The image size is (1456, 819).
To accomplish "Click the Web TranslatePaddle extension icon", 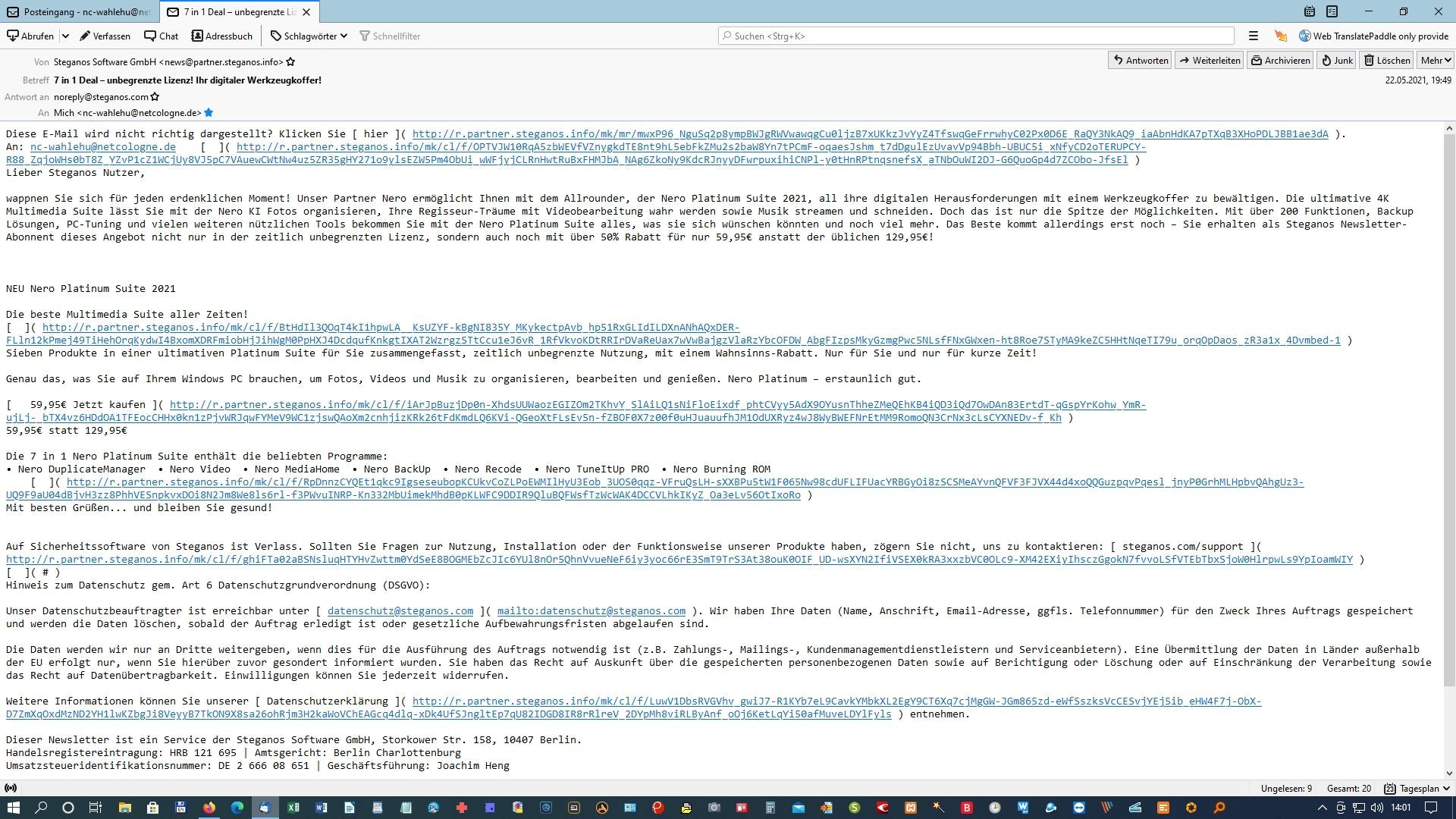I will tap(1305, 36).
